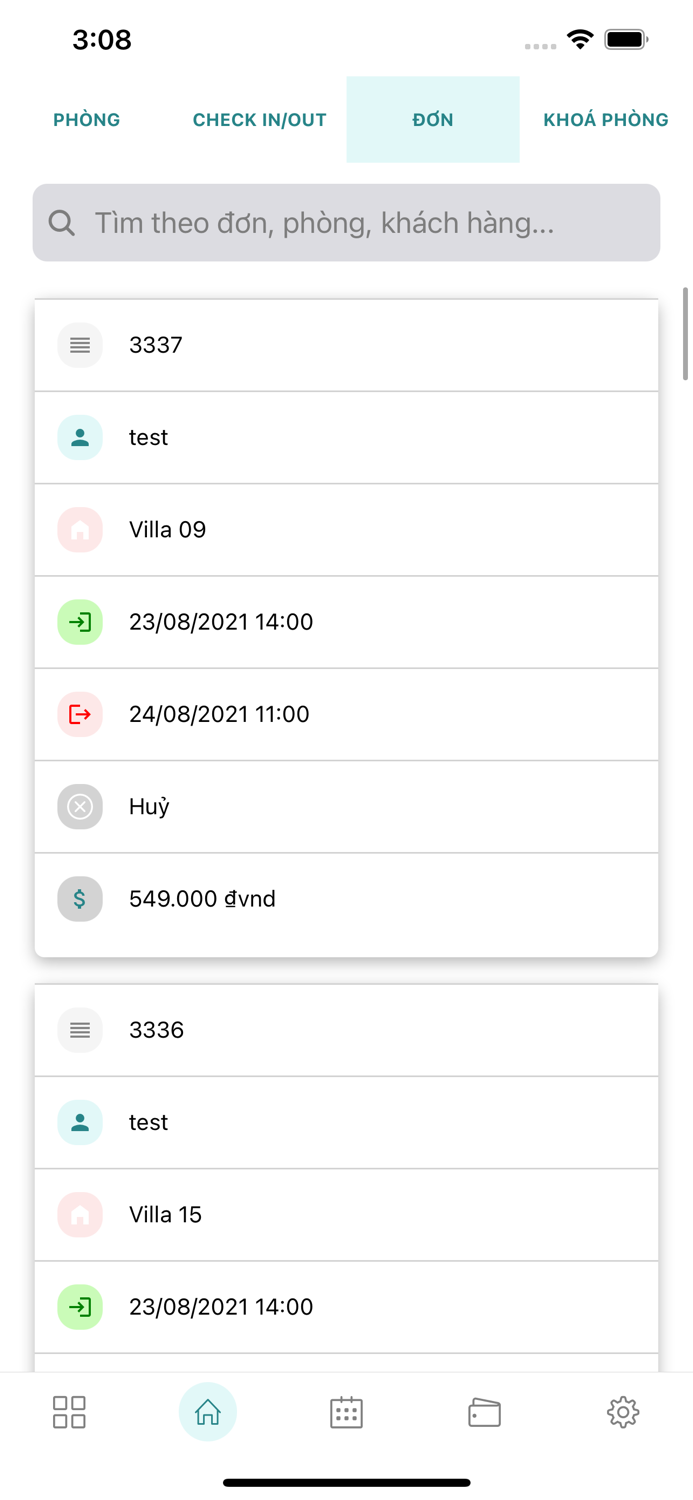Open the KHOÁ PHÒNG tab

tap(605, 120)
